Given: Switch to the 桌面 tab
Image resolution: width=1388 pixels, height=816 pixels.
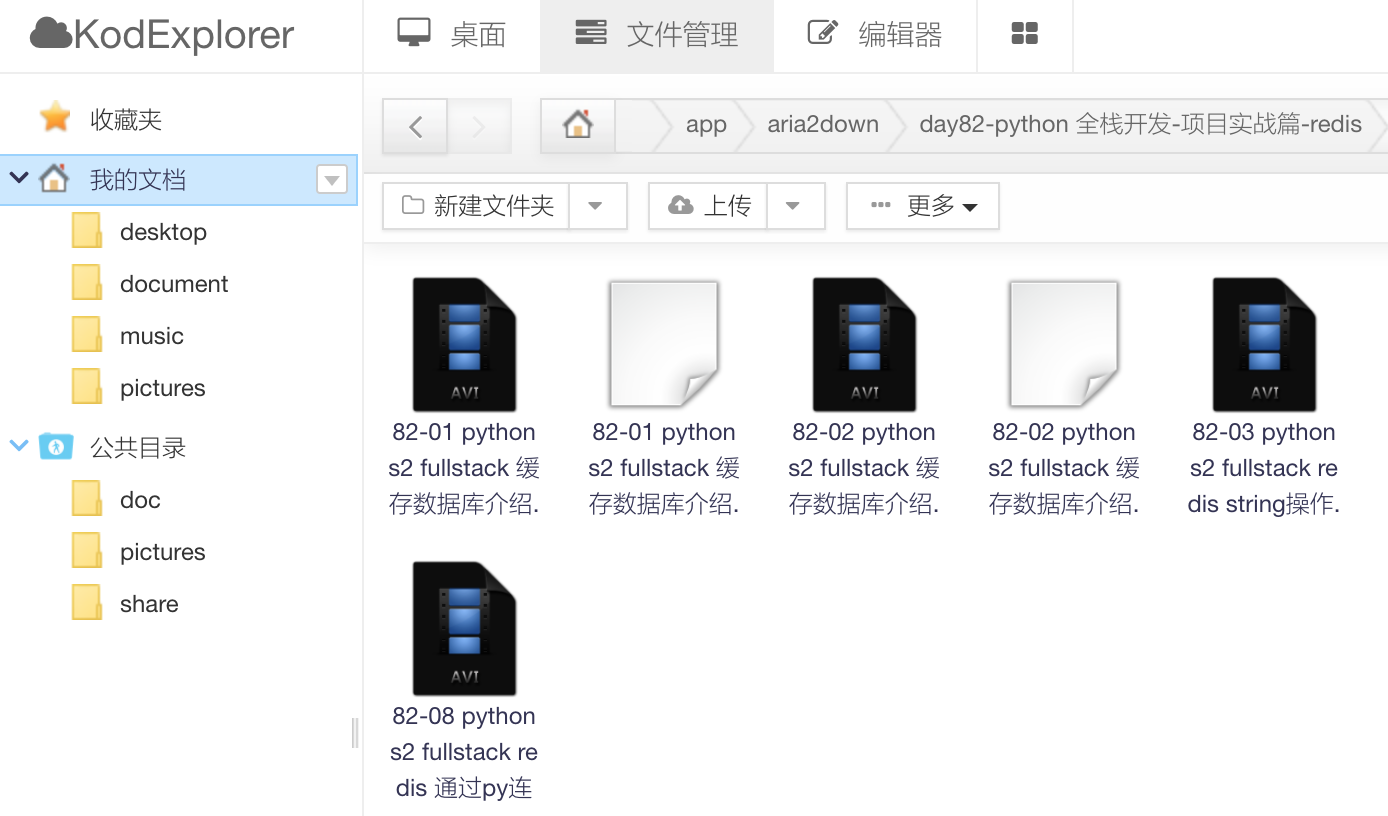Looking at the screenshot, I should [x=452, y=35].
